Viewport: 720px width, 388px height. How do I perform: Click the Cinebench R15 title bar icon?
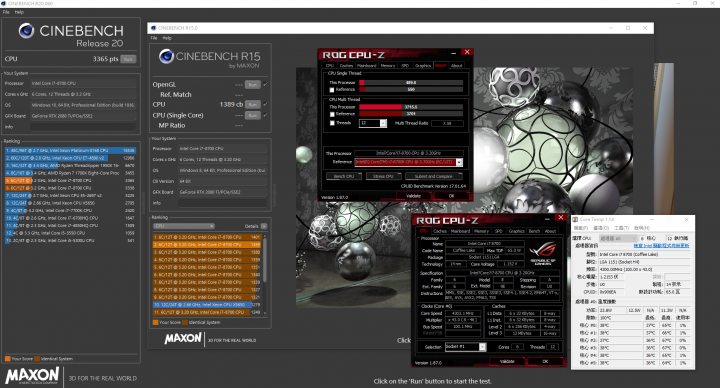click(x=153, y=28)
